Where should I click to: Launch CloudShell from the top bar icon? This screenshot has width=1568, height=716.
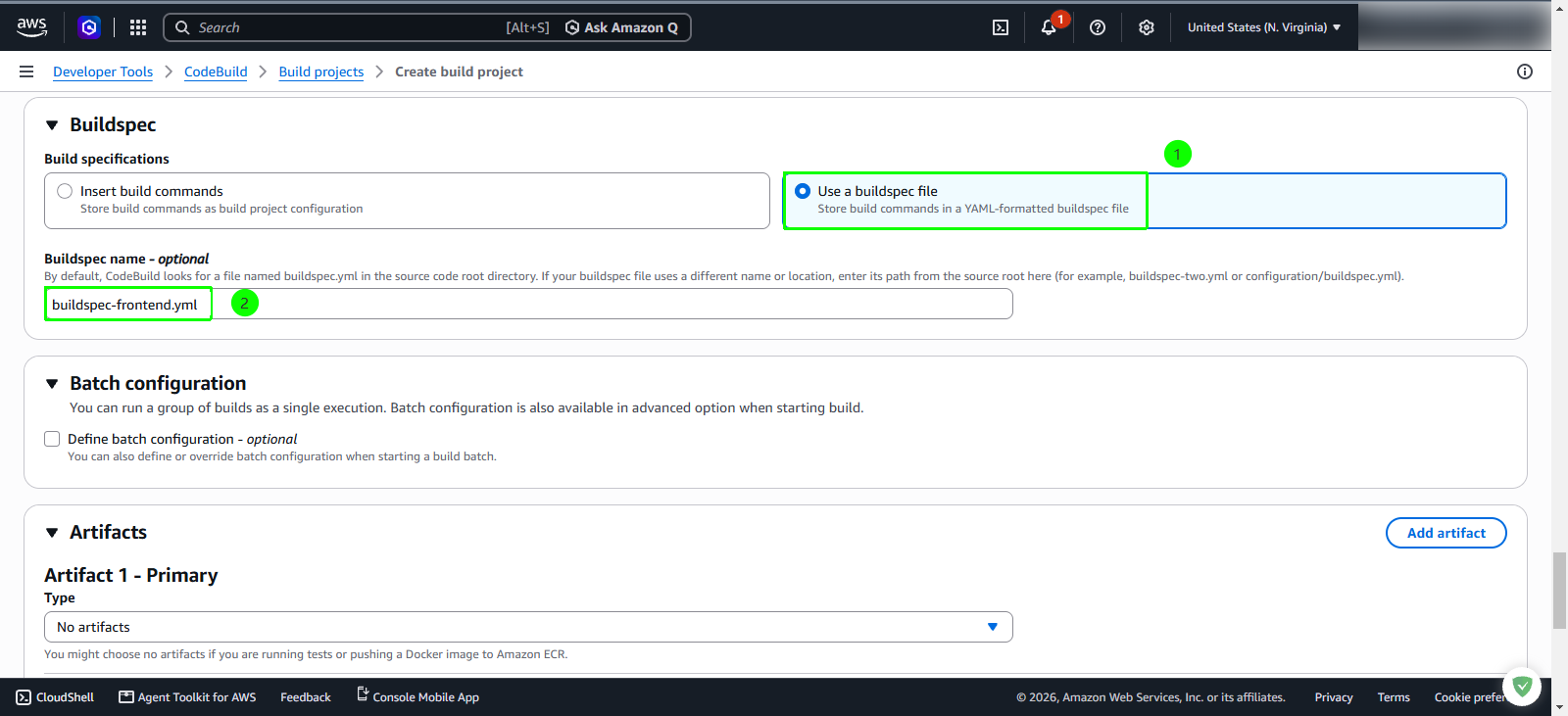click(x=1001, y=27)
